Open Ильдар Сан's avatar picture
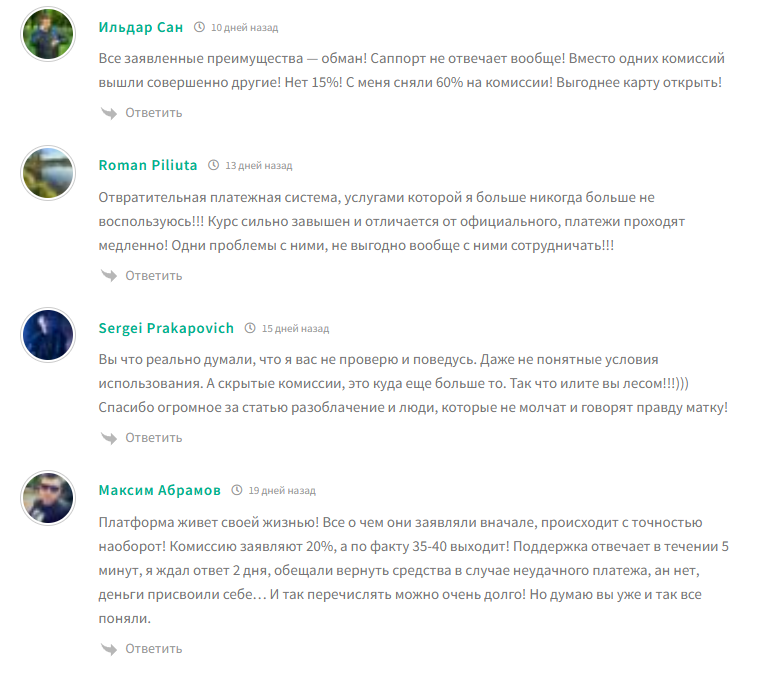This screenshot has width=780, height=675. [48, 35]
